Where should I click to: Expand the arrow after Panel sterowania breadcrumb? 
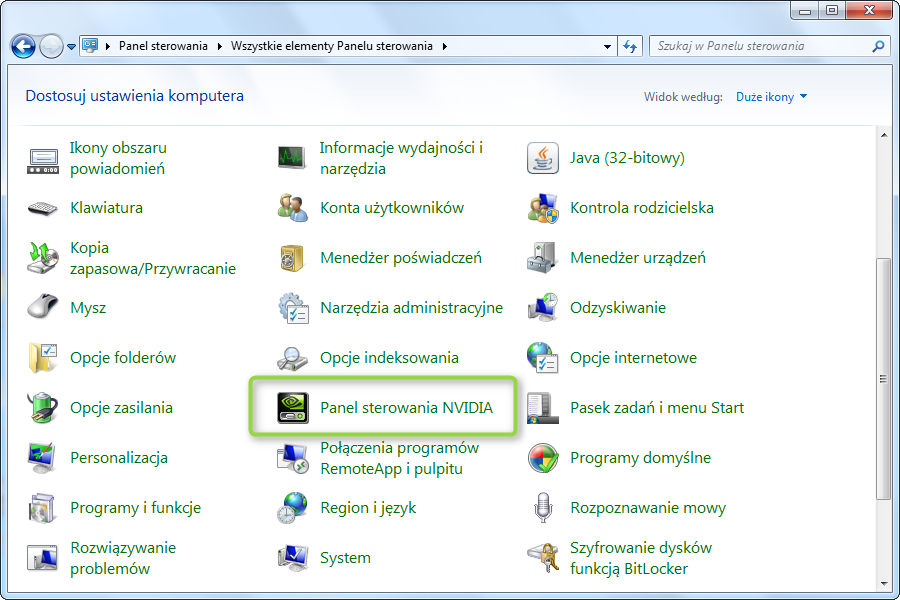[x=219, y=47]
